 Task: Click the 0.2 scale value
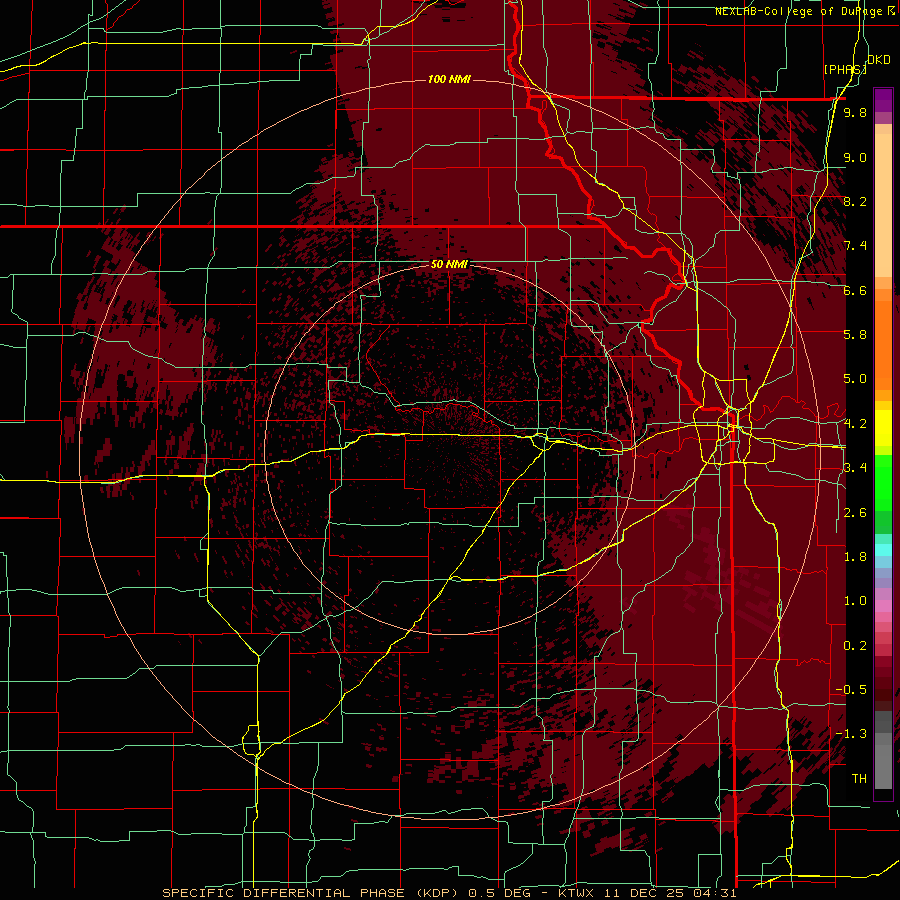[x=855, y=646]
